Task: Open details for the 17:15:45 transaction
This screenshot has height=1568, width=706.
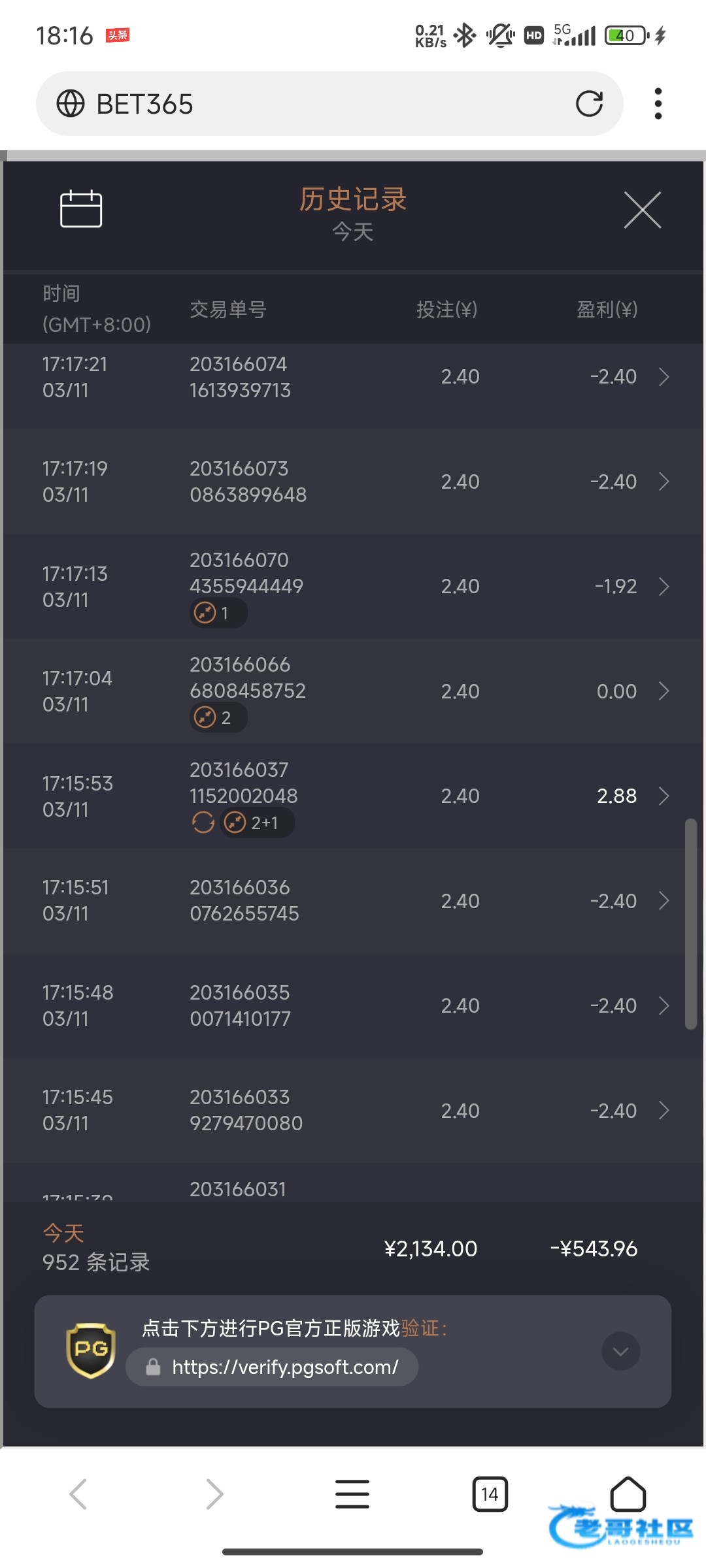Action: tap(664, 1110)
